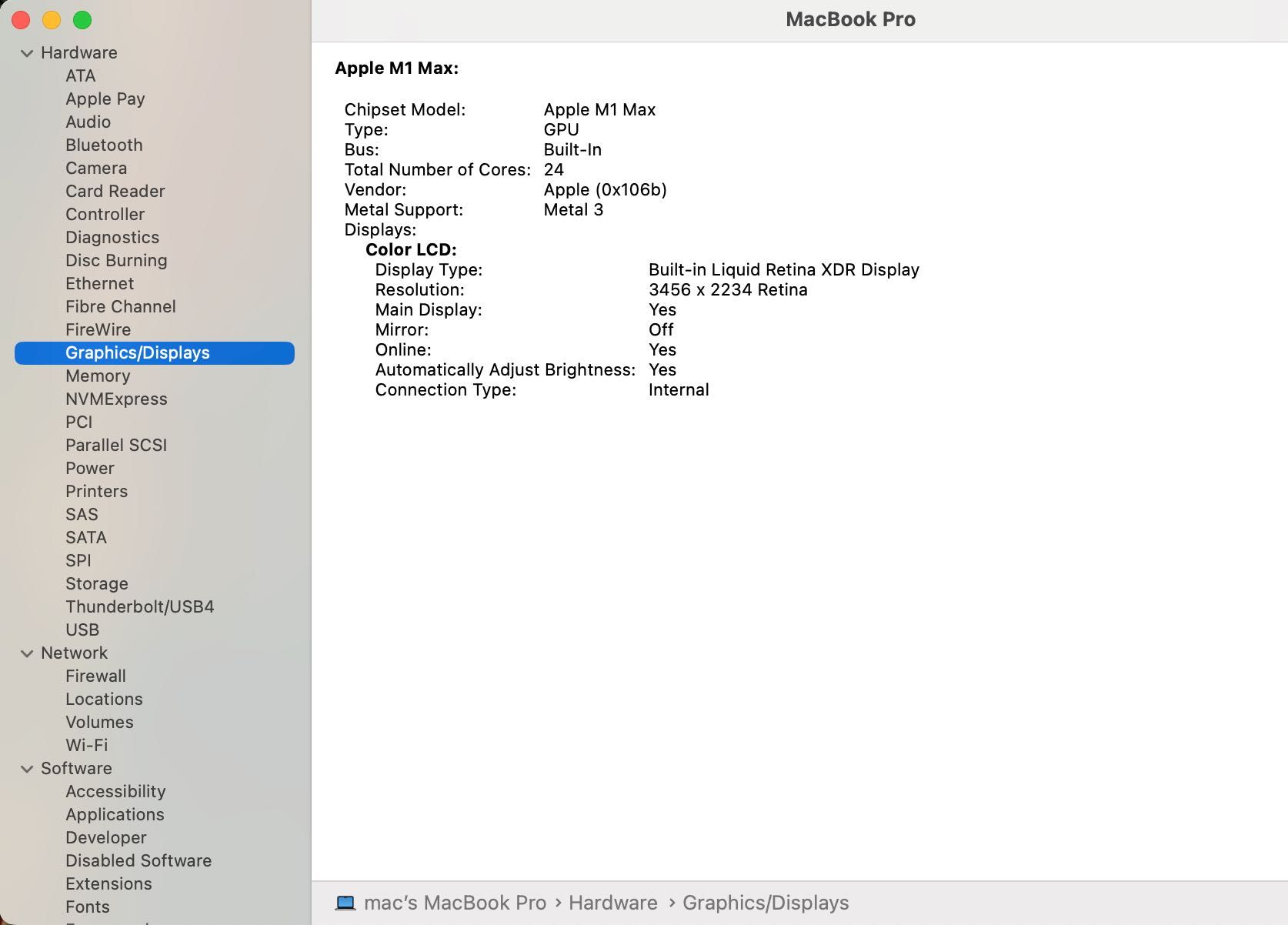Select Bluetooth in the sidebar
This screenshot has width=1288, height=925.
pos(104,145)
